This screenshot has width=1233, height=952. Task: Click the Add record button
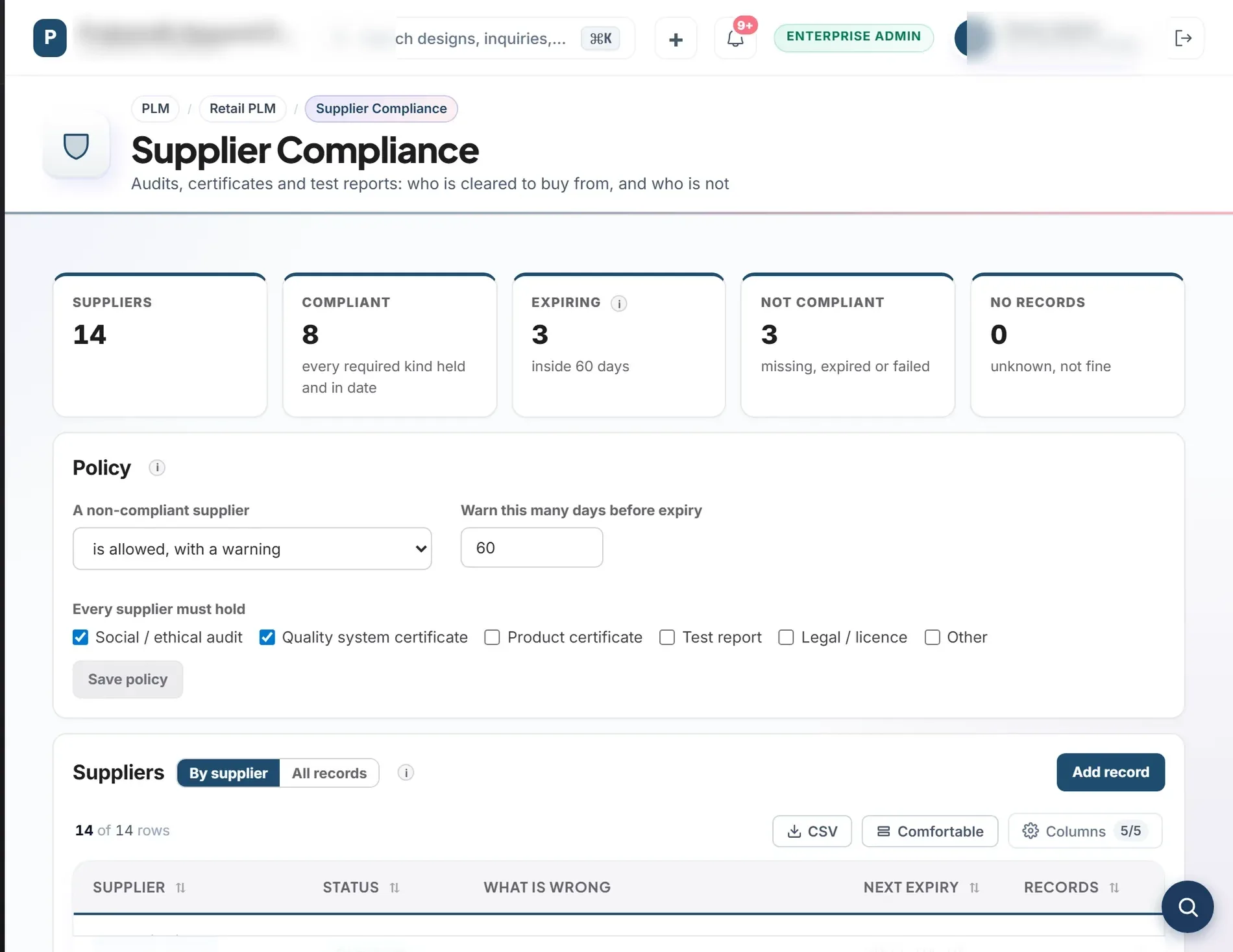[x=1110, y=772]
